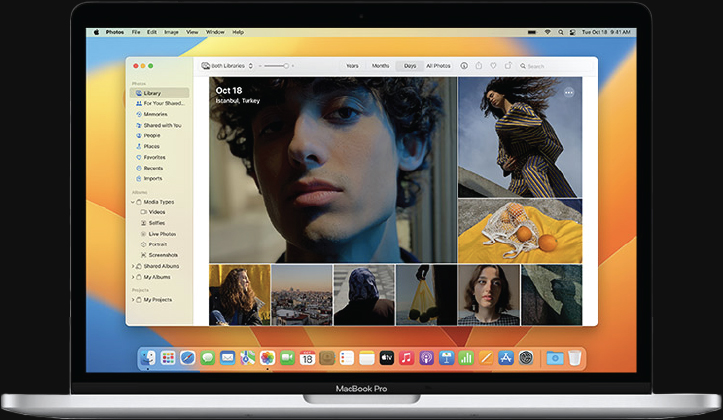Image resolution: width=723 pixels, height=420 pixels.
Task: Open Memories in the sidebar
Action: coord(160,114)
